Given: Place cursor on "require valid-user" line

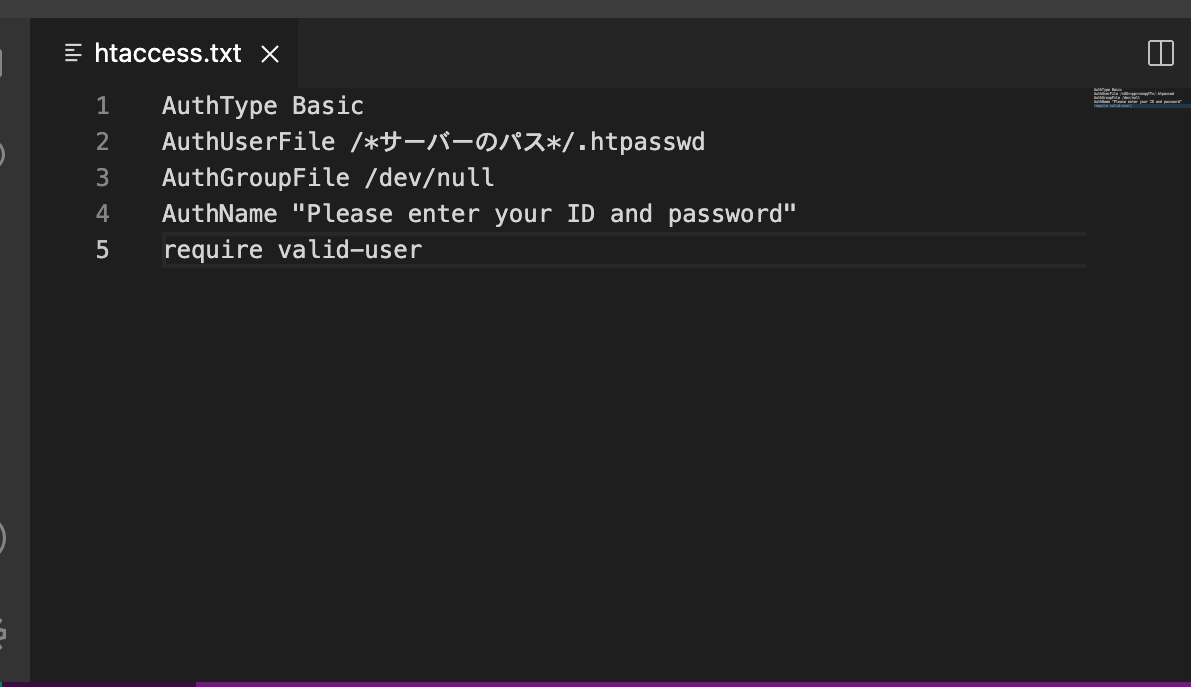Looking at the screenshot, I should tap(292, 250).
